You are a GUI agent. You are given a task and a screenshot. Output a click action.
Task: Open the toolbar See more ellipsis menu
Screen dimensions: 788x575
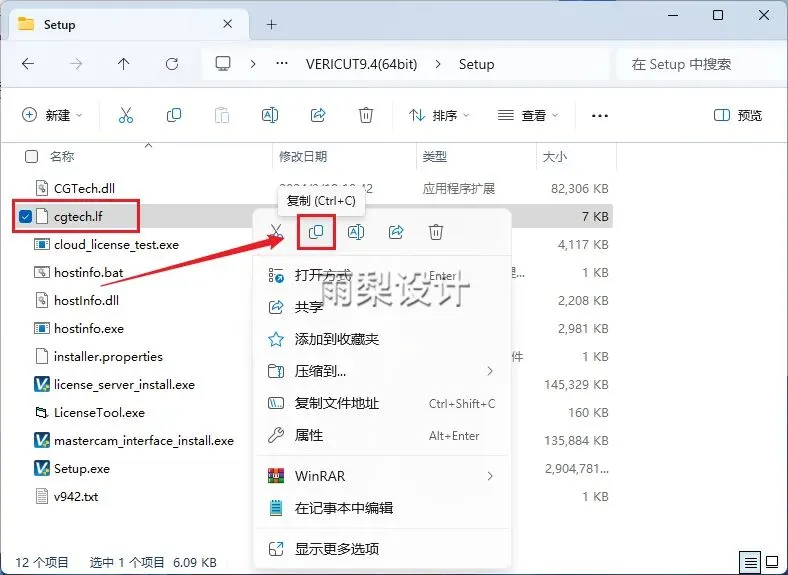click(x=600, y=116)
